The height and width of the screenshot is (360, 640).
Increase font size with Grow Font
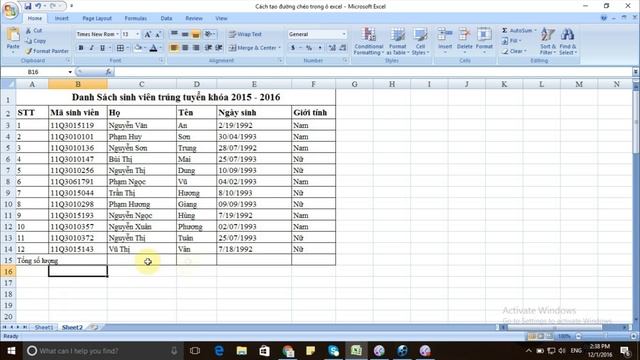[x=148, y=34]
